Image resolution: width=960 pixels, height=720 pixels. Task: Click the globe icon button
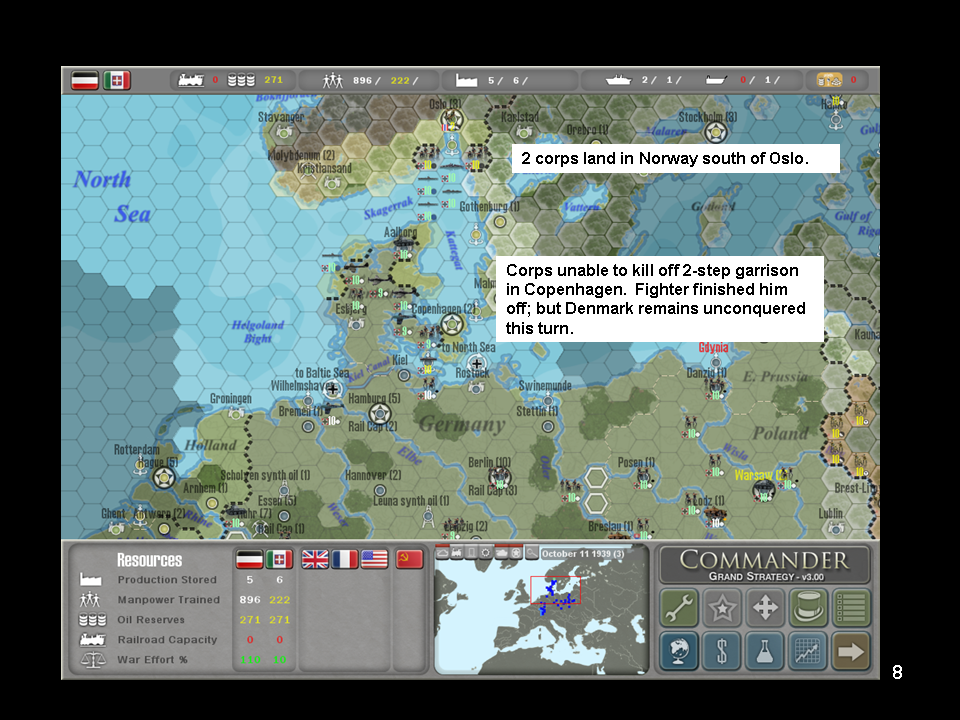click(x=679, y=651)
